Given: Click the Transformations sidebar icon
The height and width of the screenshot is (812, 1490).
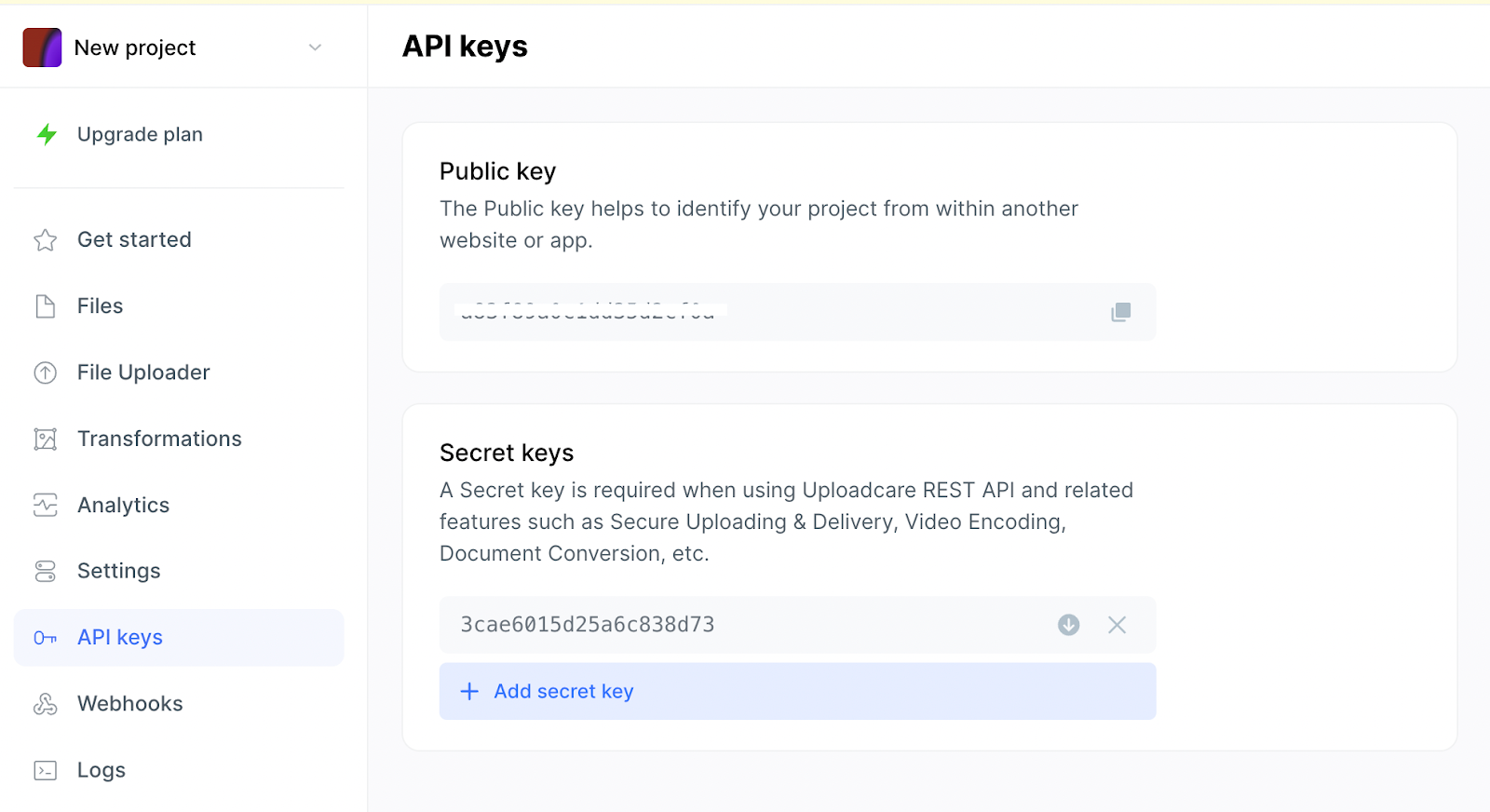Looking at the screenshot, I should click(x=45, y=438).
